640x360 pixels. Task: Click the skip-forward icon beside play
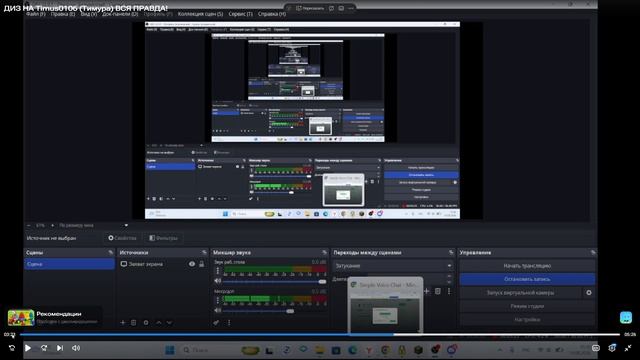[x=44, y=348]
